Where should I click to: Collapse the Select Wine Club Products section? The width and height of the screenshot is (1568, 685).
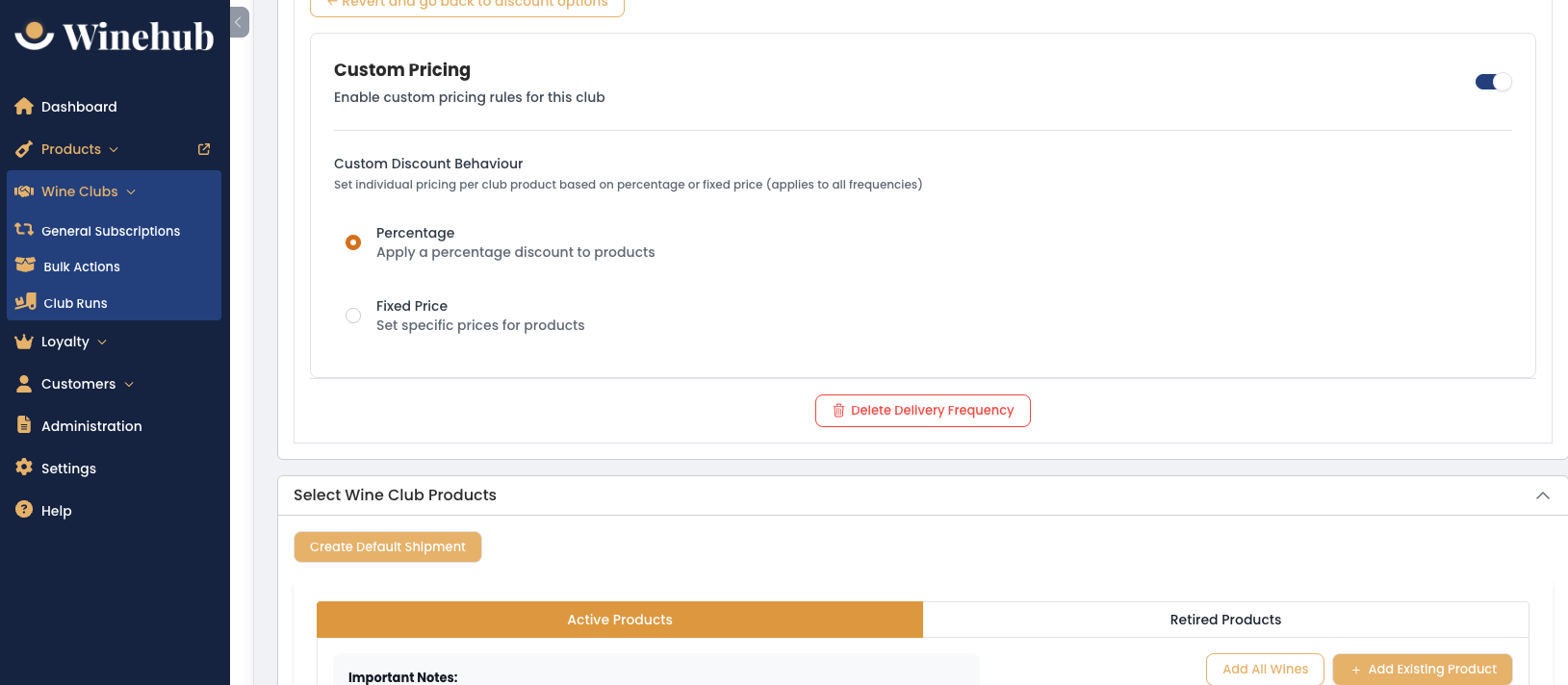pyautogui.click(x=1543, y=495)
